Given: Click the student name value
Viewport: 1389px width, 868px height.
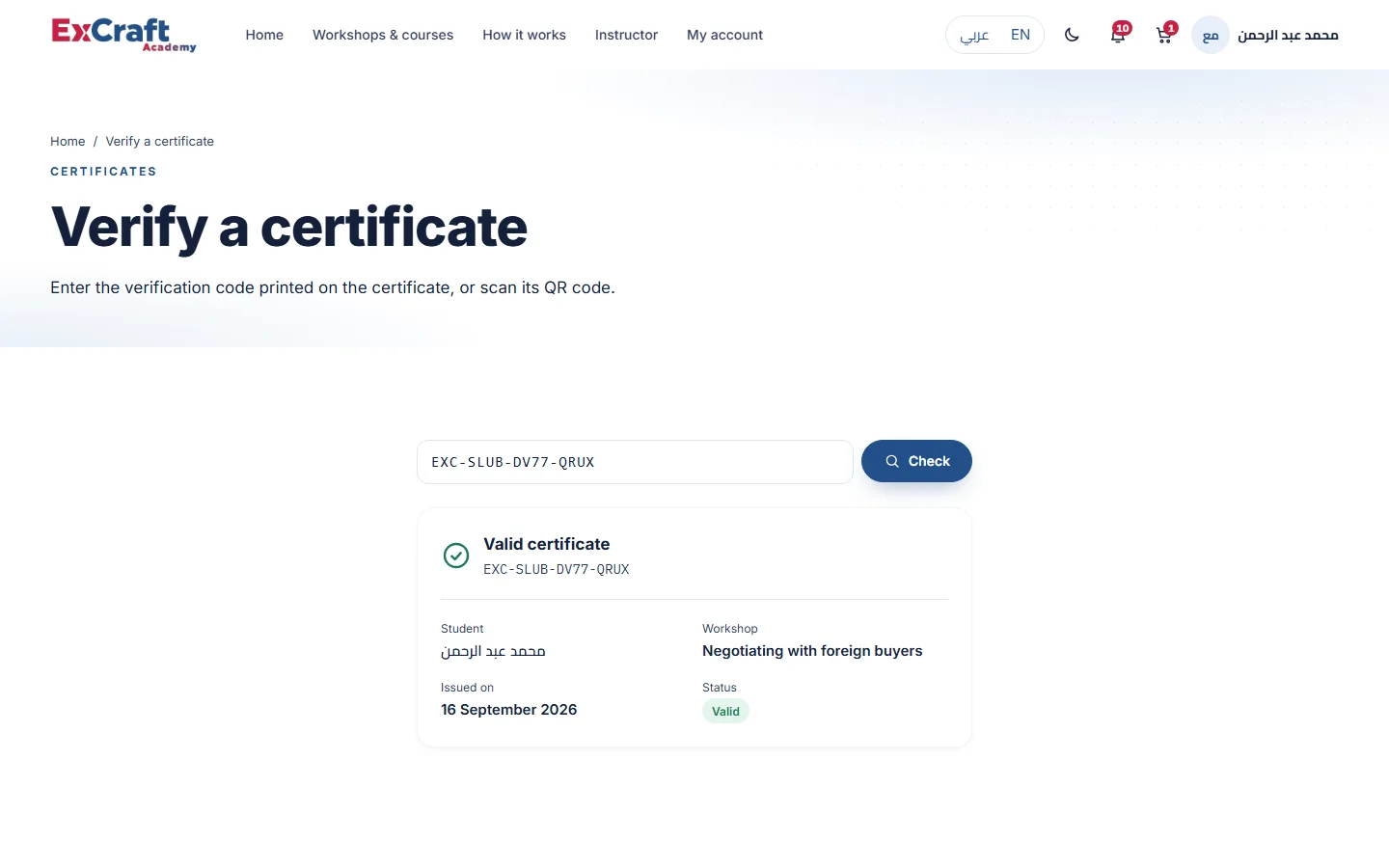Looking at the screenshot, I should click(493, 651).
